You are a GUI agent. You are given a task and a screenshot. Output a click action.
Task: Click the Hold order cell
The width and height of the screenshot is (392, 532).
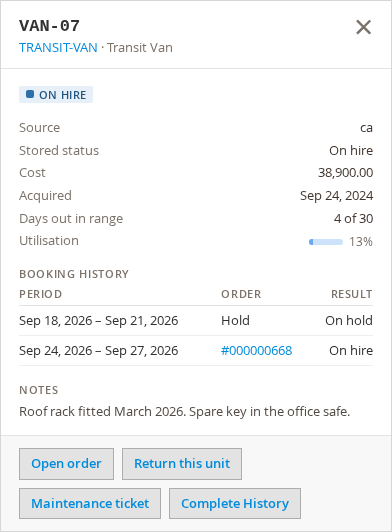coord(235,321)
